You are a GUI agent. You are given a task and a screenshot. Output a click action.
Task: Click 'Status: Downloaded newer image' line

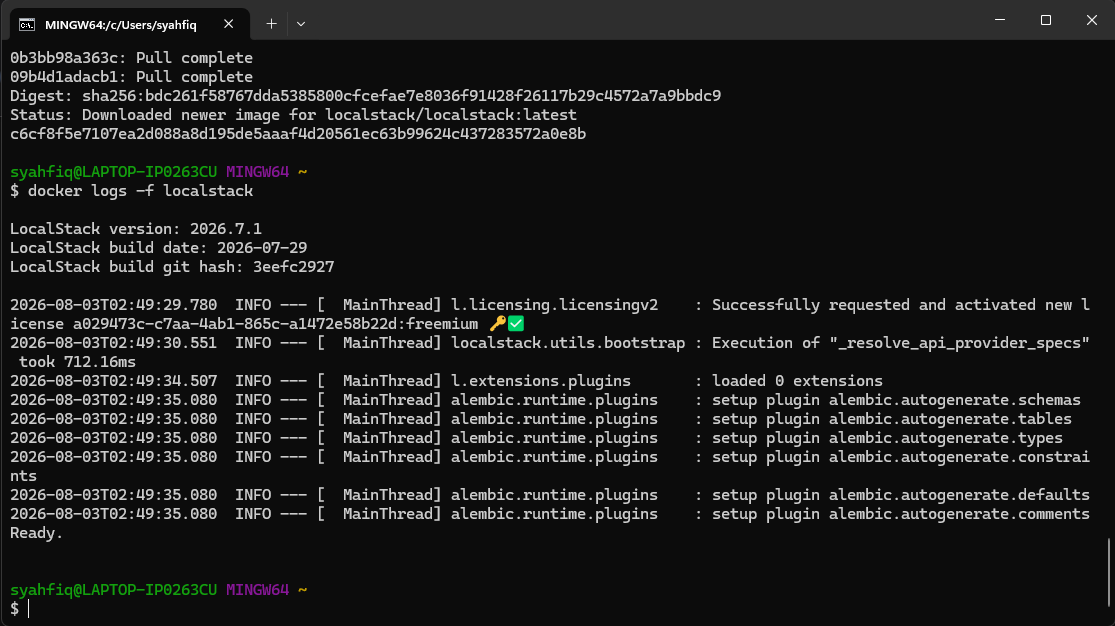[293, 115]
